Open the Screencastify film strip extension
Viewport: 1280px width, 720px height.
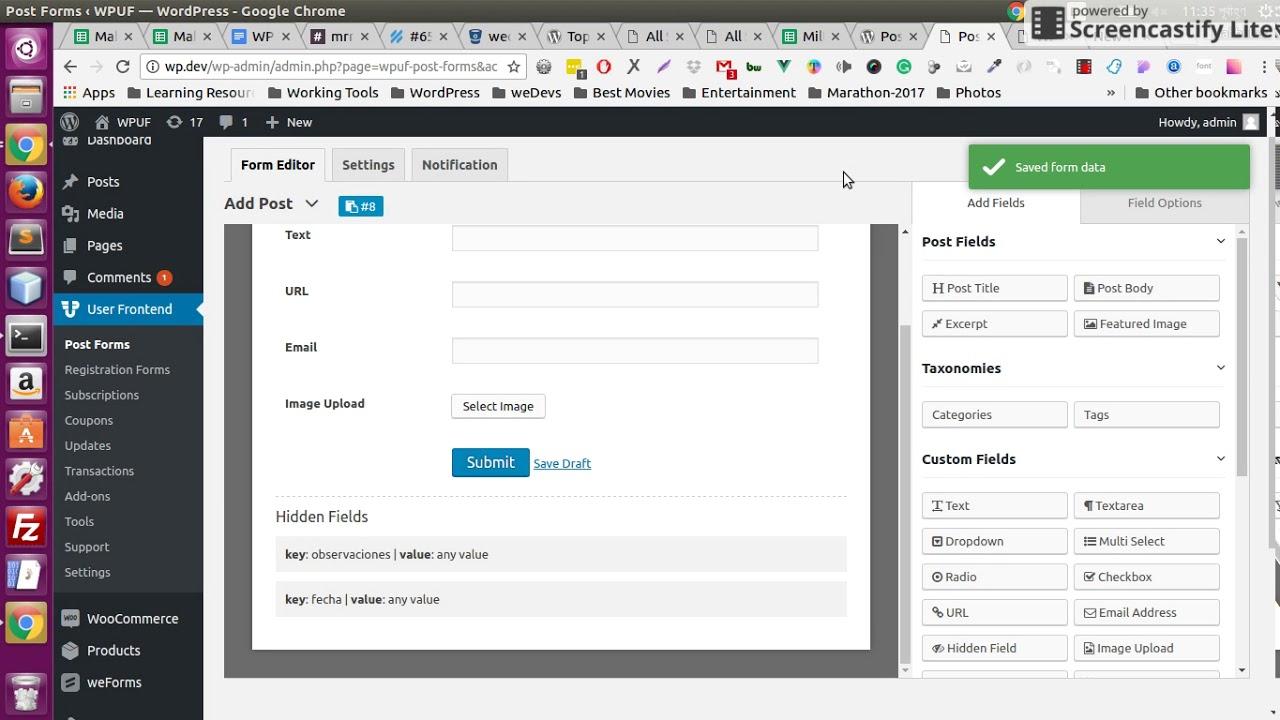(x=1084, y=67)
